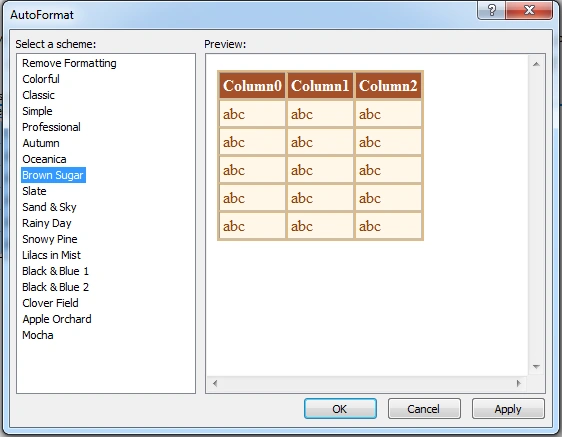Click the Column1 header in preview
The width and height of the screenshot is (562, 437).
(320, 86)
